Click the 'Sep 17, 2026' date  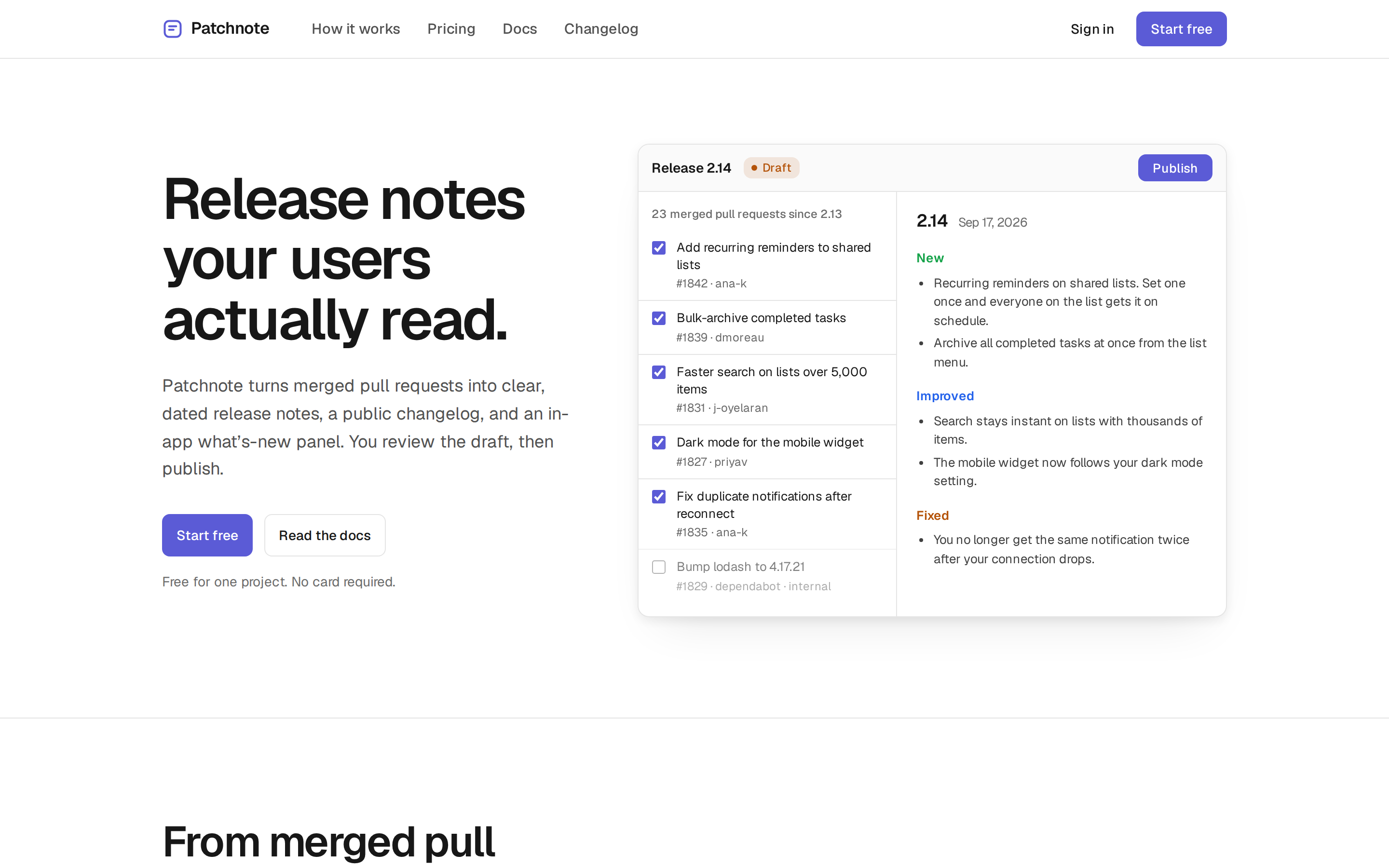click(x=993, y=222)
